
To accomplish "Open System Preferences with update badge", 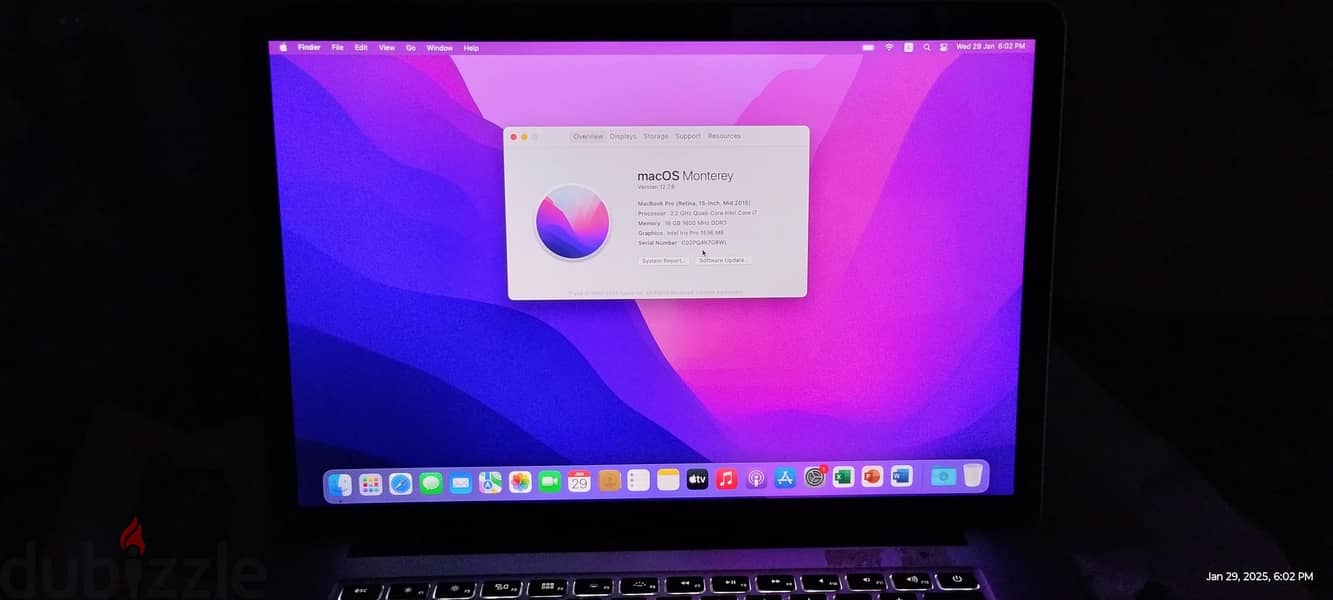I will (x=815, y=477).
